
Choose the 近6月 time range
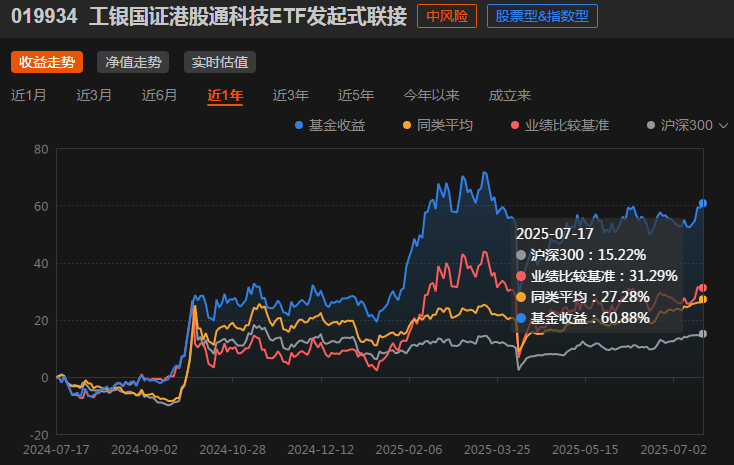click(160, 95)
